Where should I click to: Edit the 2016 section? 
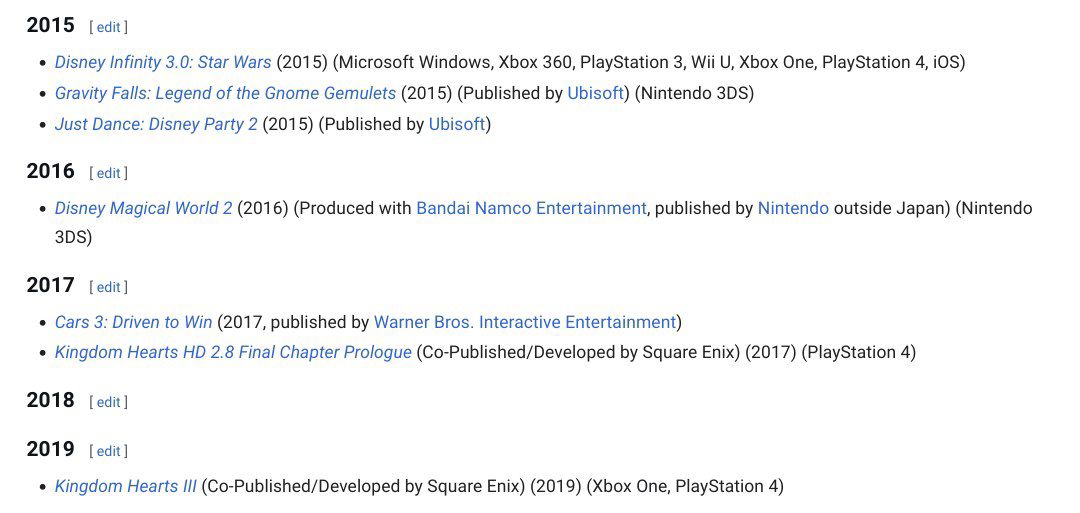[109, 173]
